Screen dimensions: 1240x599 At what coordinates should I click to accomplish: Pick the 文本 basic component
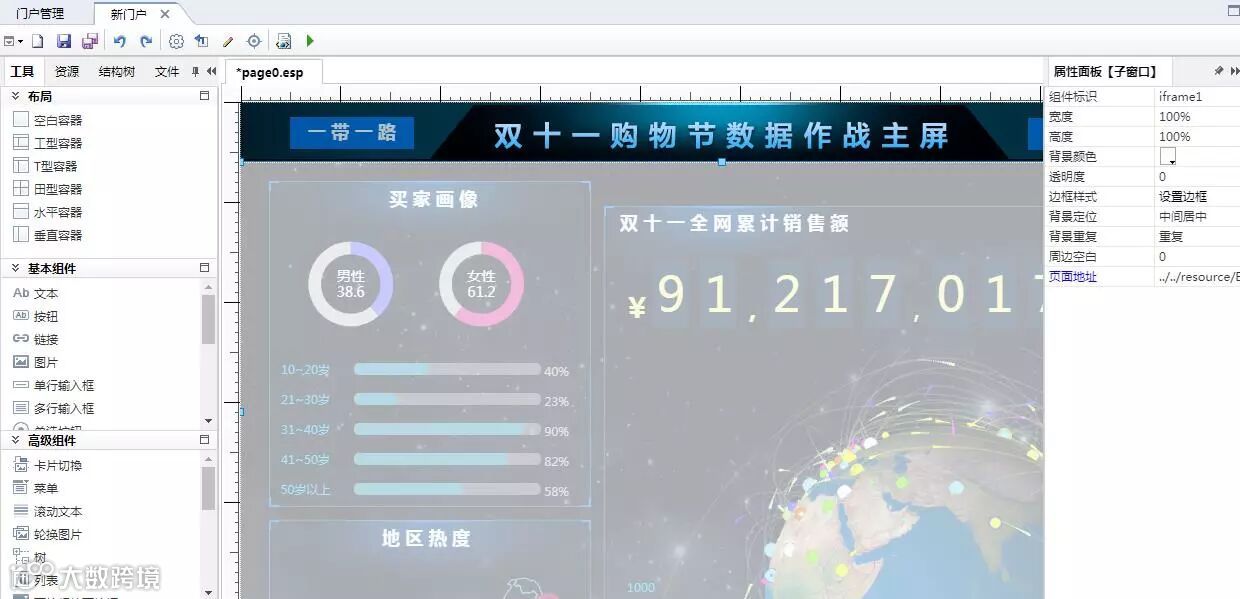pyautogui.click(x=36, y=293)
